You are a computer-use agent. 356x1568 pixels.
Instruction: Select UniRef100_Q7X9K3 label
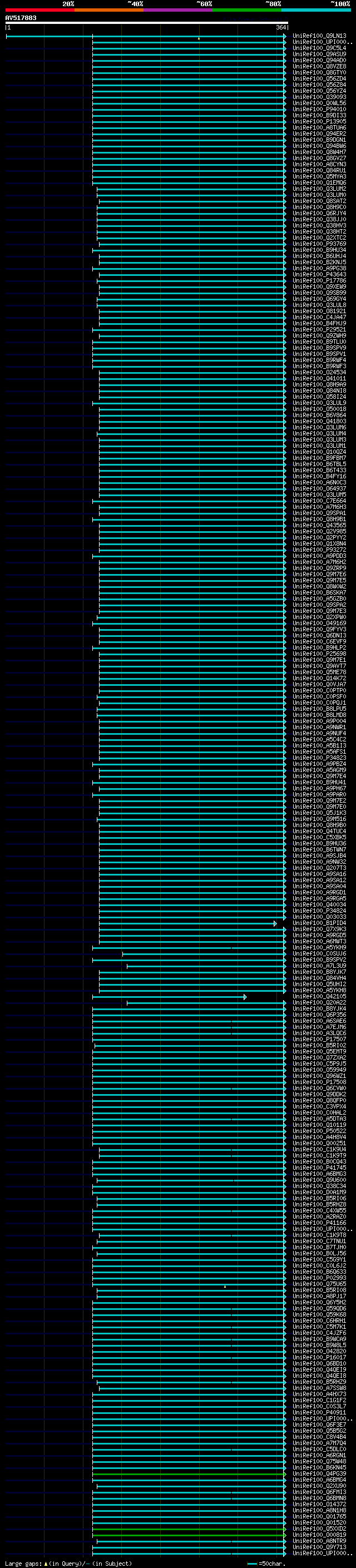(x=319, y=929)
